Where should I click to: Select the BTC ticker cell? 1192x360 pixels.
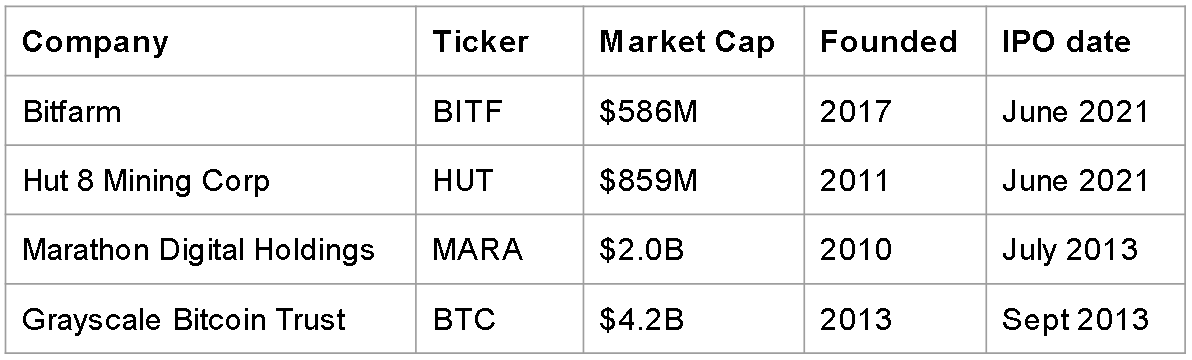[x=499, y=318]
